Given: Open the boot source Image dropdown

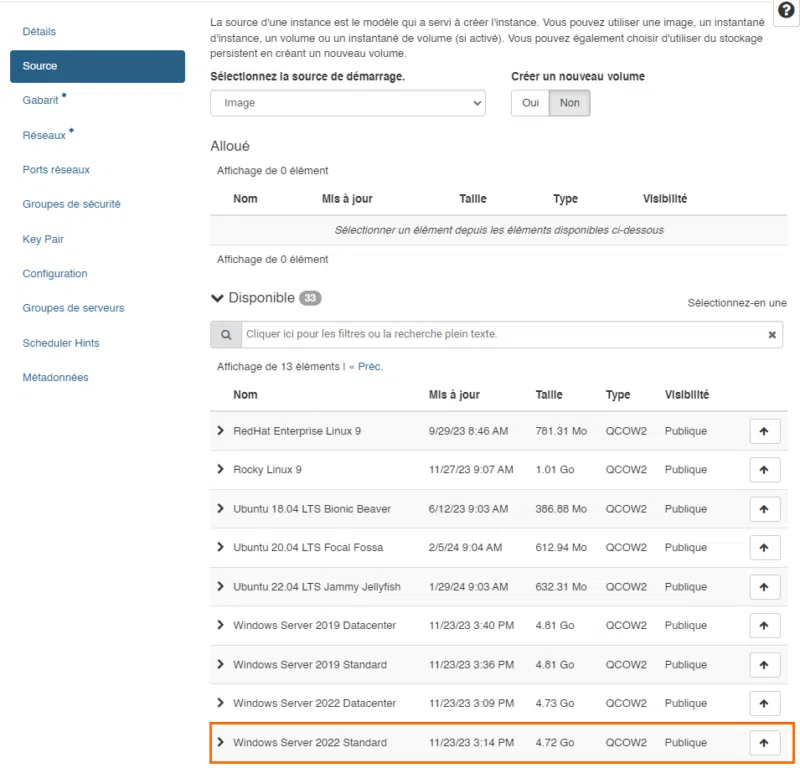Looking at the screenshot, I should (x=347, y=103).
